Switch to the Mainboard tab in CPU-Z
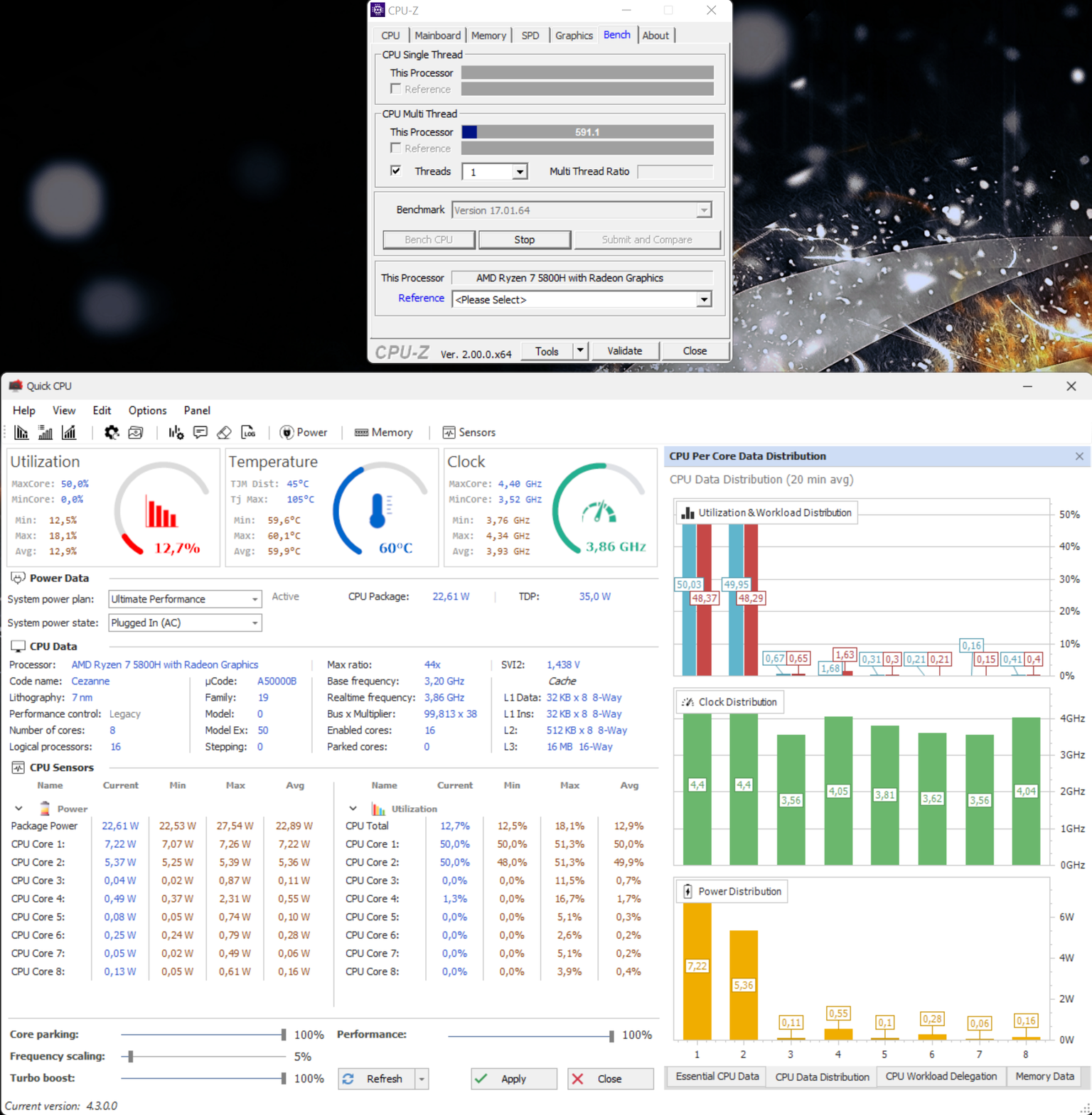Screen dimensions: 1092x1115 (437, 36)
